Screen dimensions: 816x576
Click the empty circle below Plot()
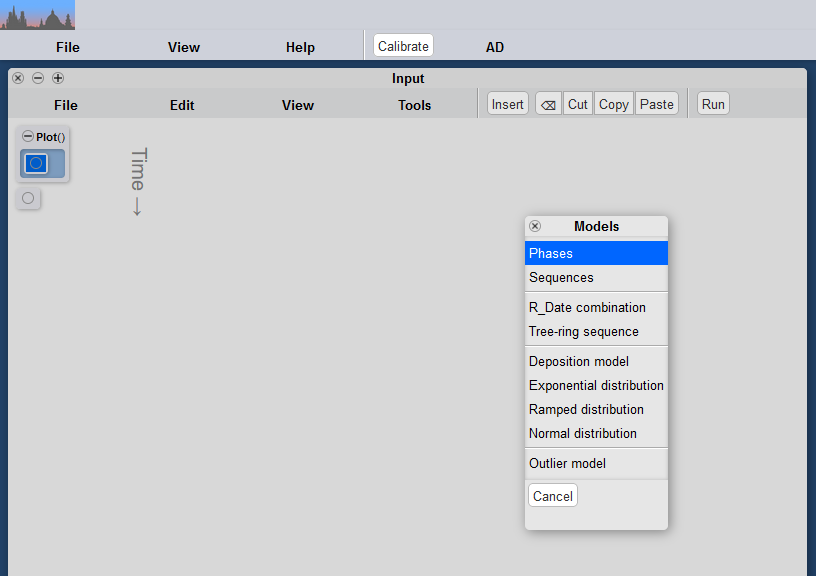coord(28,198)
